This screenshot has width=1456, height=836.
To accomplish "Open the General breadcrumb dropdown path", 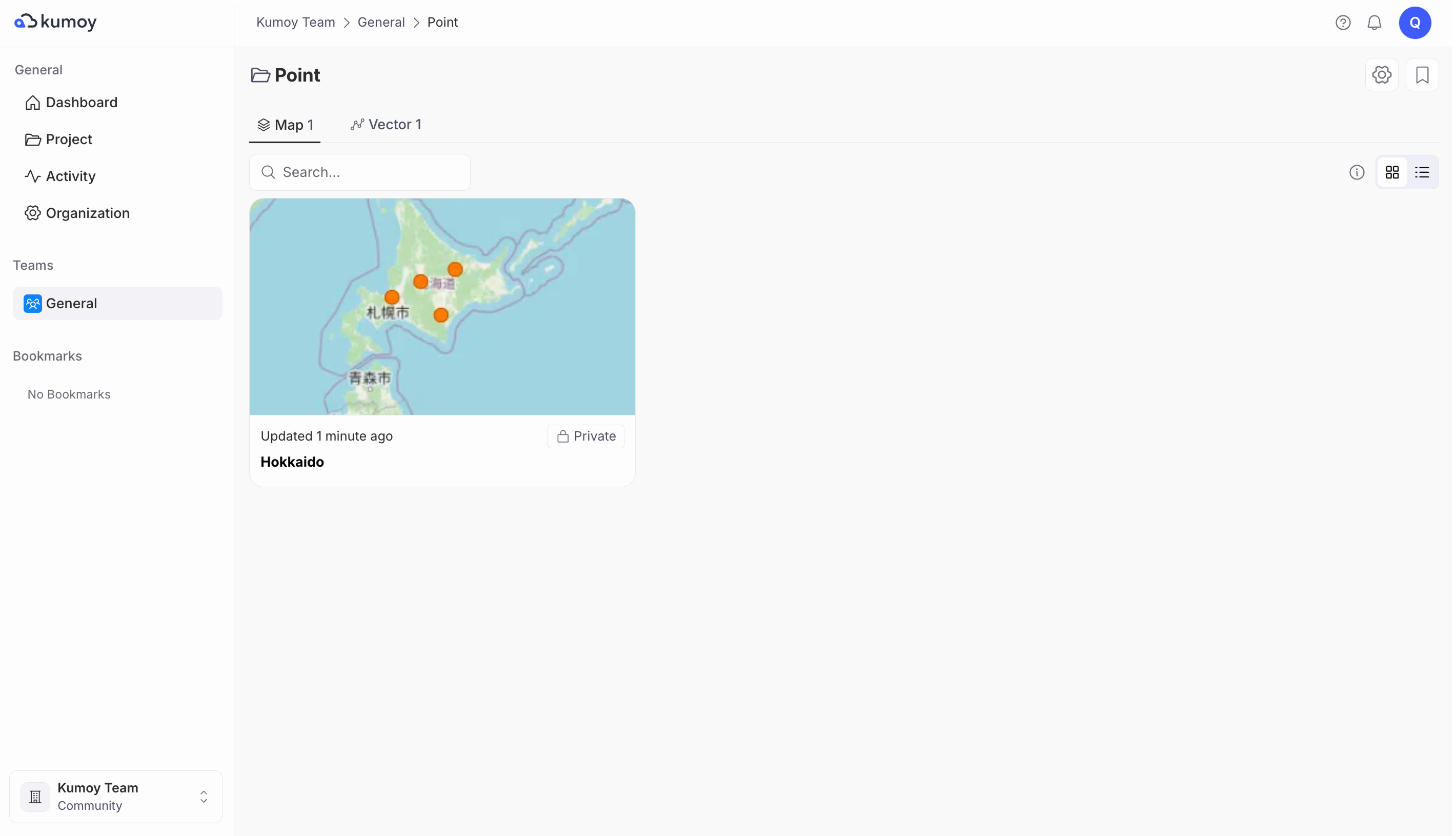I will click(x=380, y=22).
